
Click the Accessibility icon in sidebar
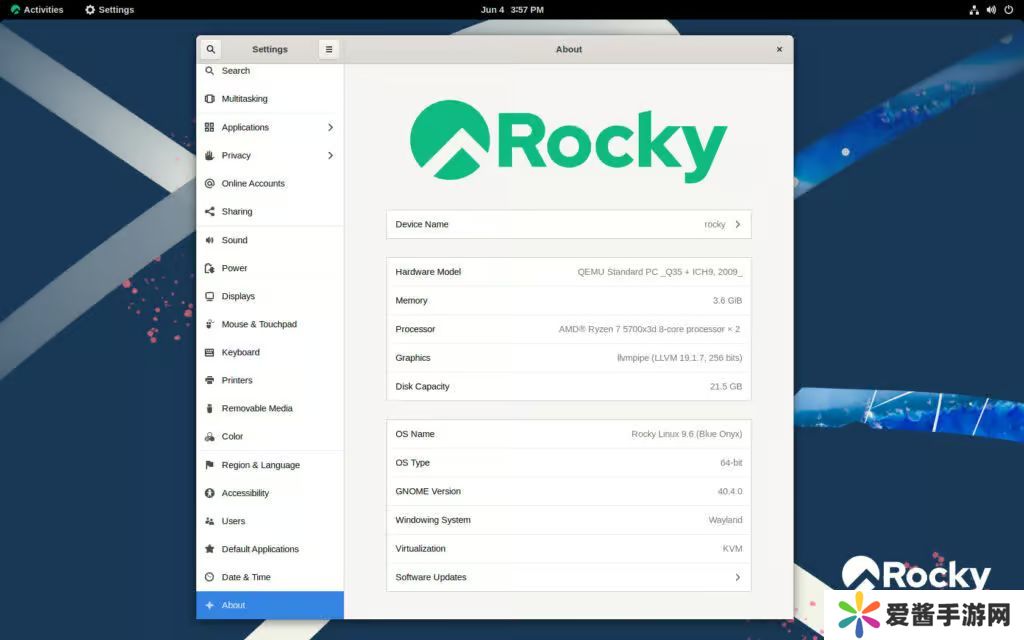pos(210,493)
